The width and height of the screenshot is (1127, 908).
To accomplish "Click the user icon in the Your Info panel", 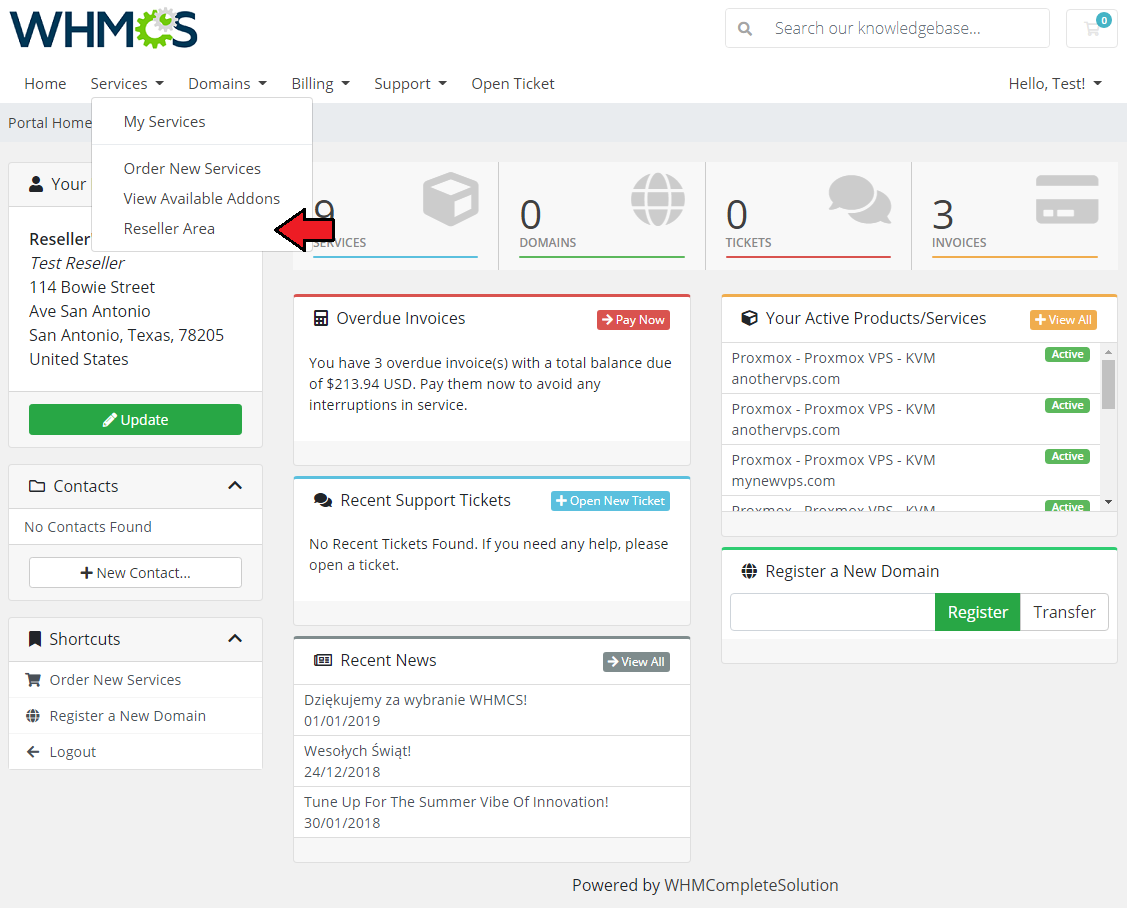I will 35,184.
